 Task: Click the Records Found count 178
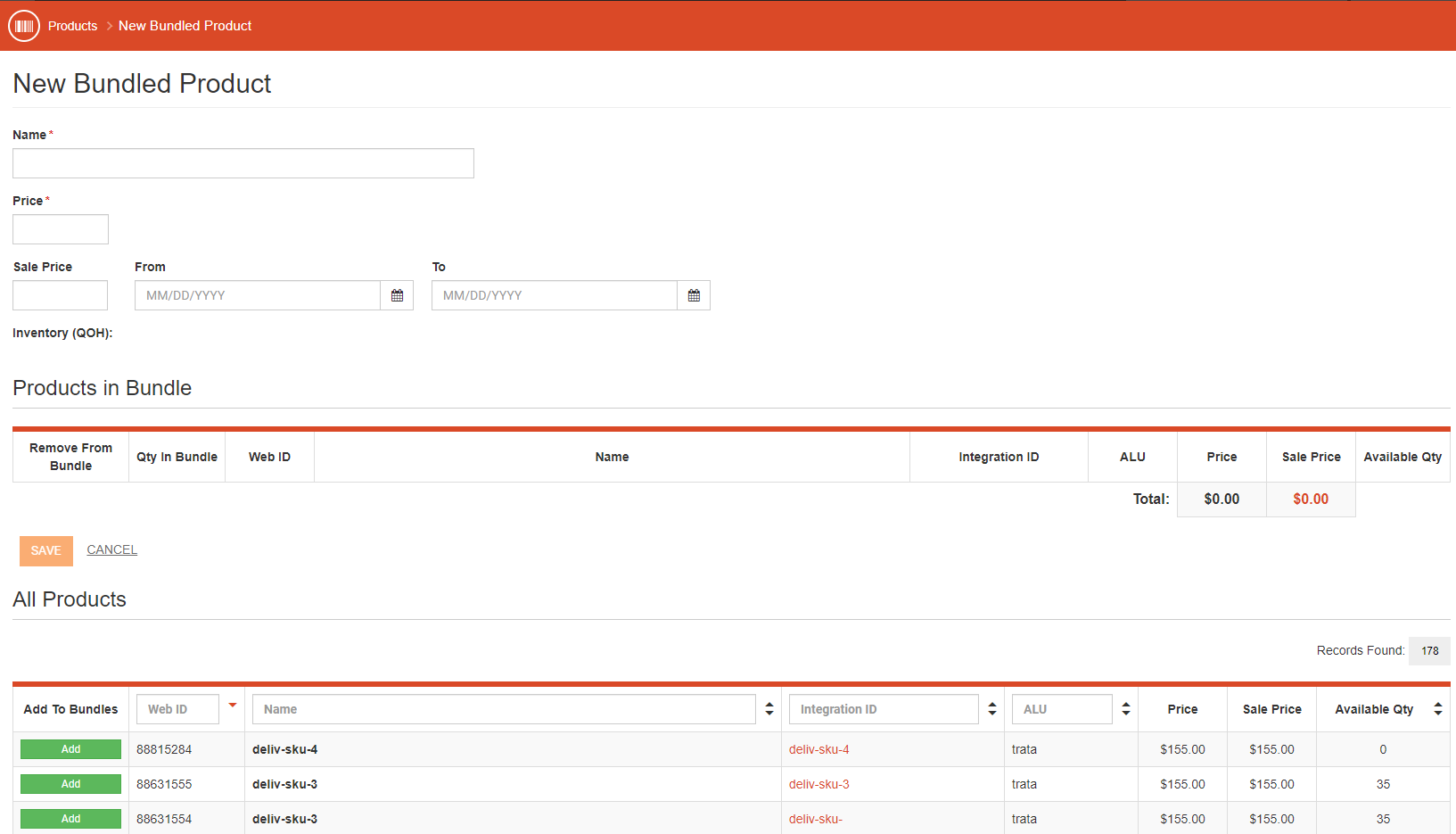coord(1430,650)
